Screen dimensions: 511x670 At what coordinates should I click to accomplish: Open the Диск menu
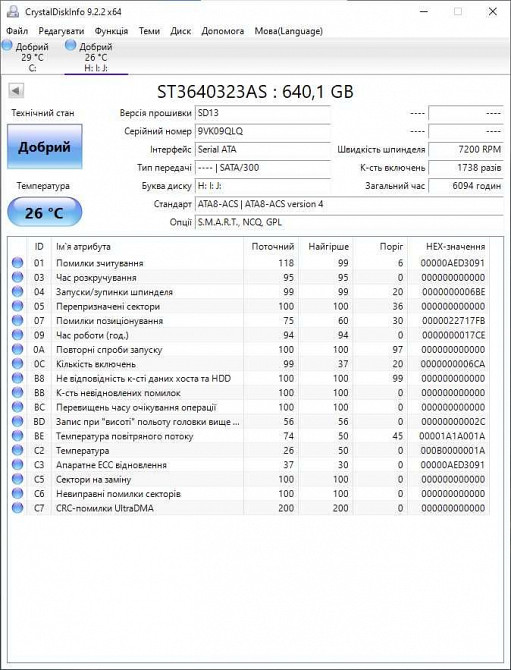point(181,31)
